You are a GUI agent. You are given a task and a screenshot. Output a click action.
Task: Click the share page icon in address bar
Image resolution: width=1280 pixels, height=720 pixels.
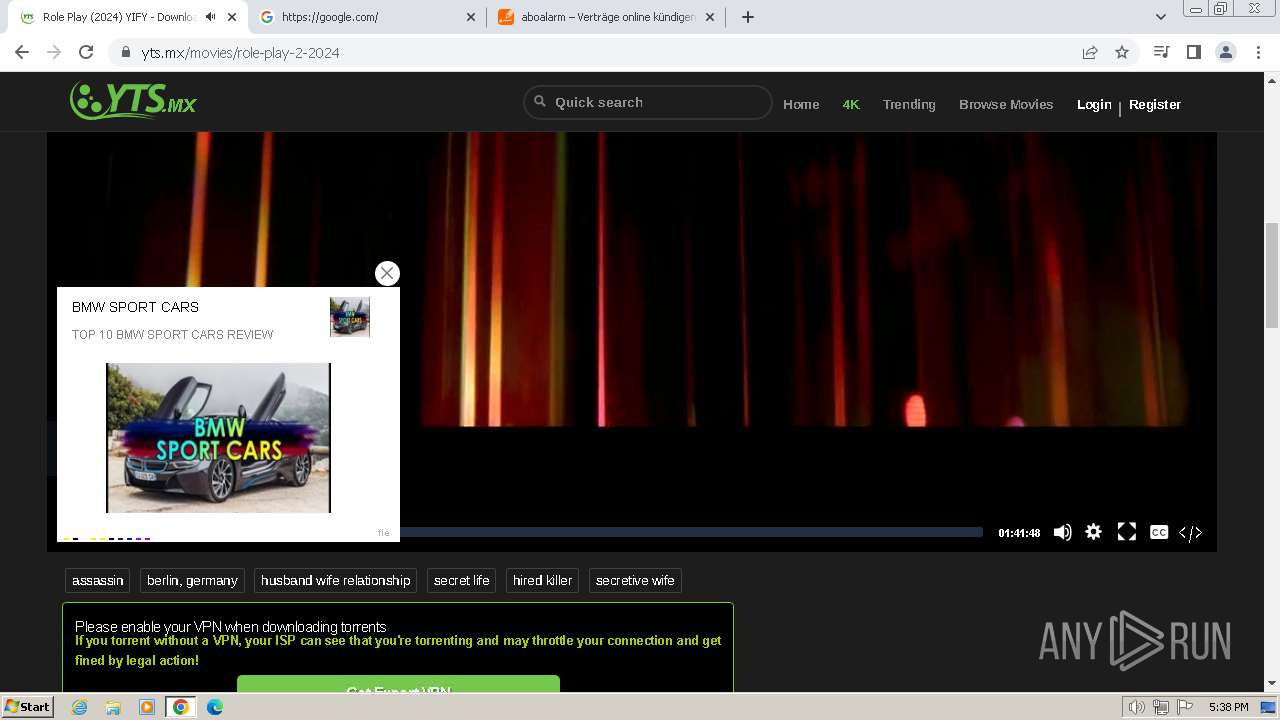click(x=1090, y=52)
